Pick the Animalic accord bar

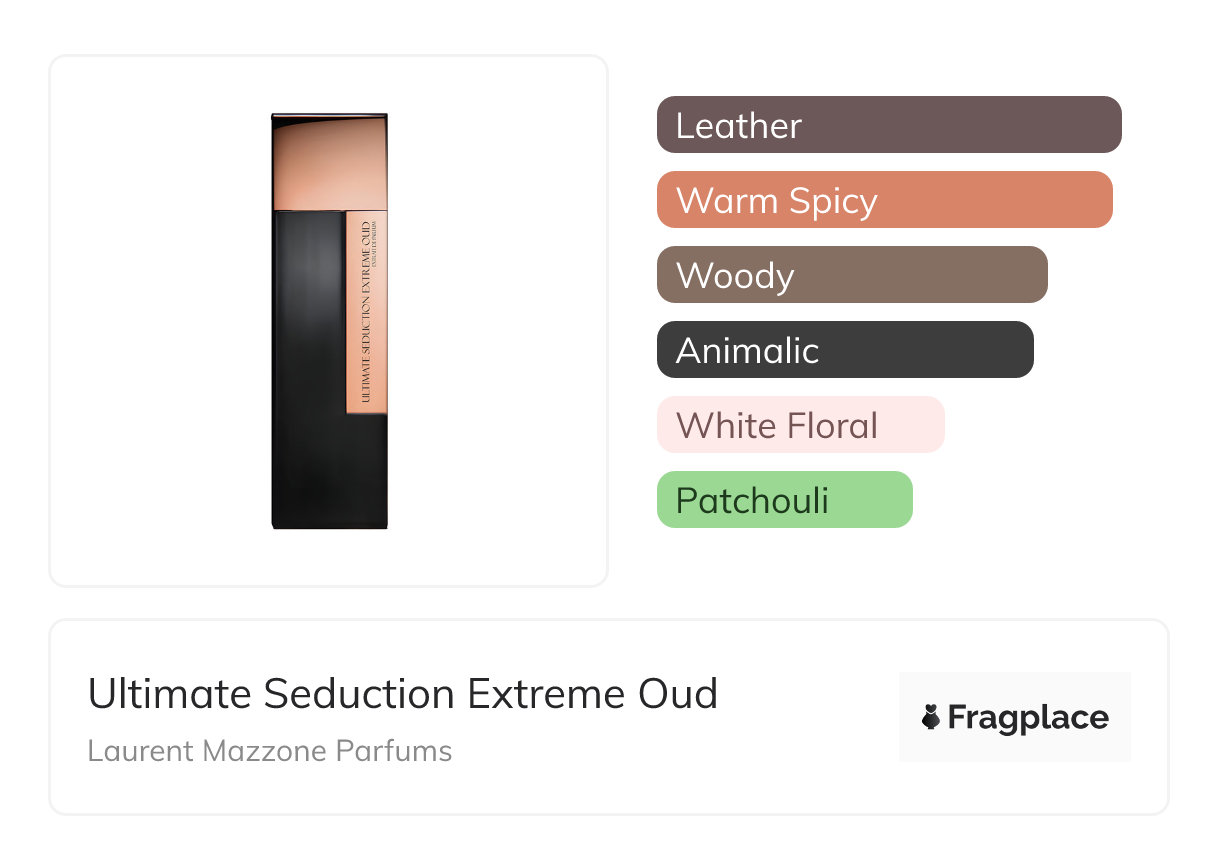point(844,350)
